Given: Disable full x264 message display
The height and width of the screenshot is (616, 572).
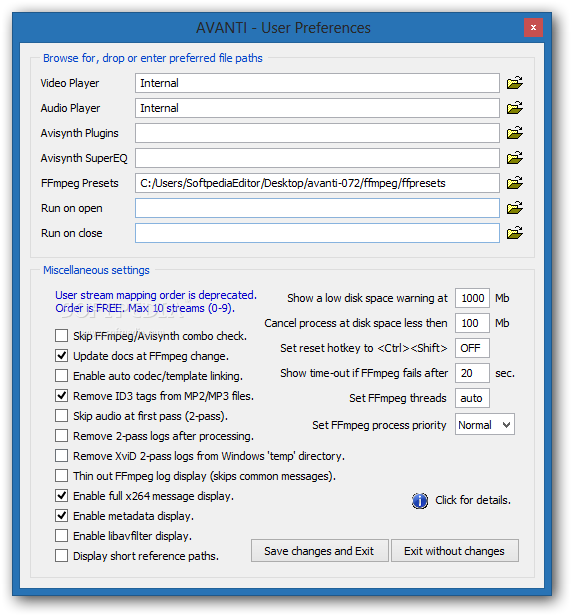Looking at the screenshot, I should [61, 496].
